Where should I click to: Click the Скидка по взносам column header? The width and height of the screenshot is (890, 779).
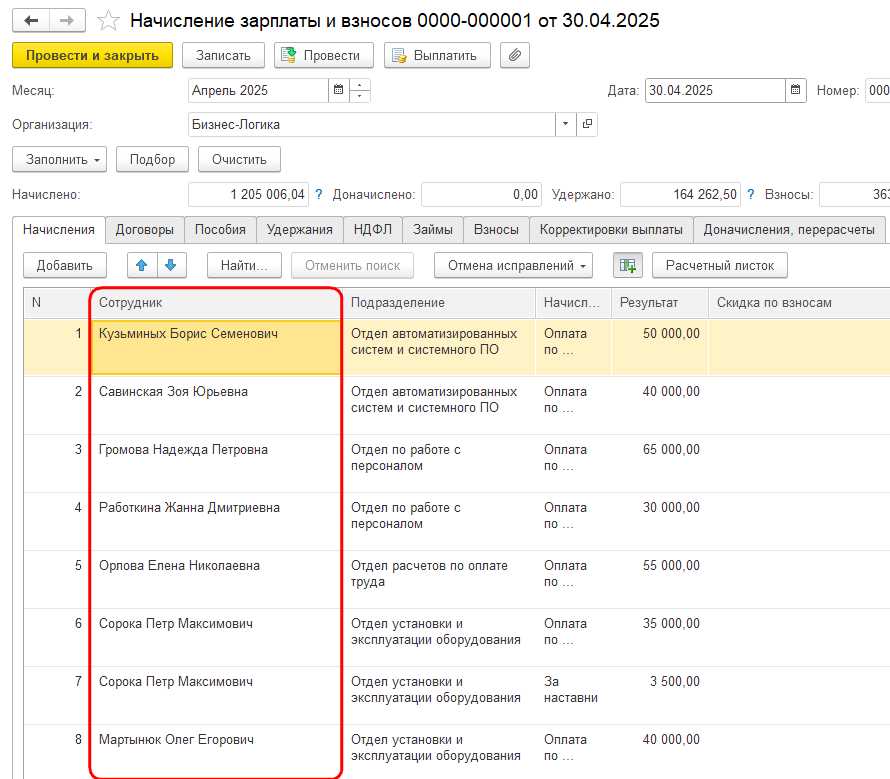point(799,303)
